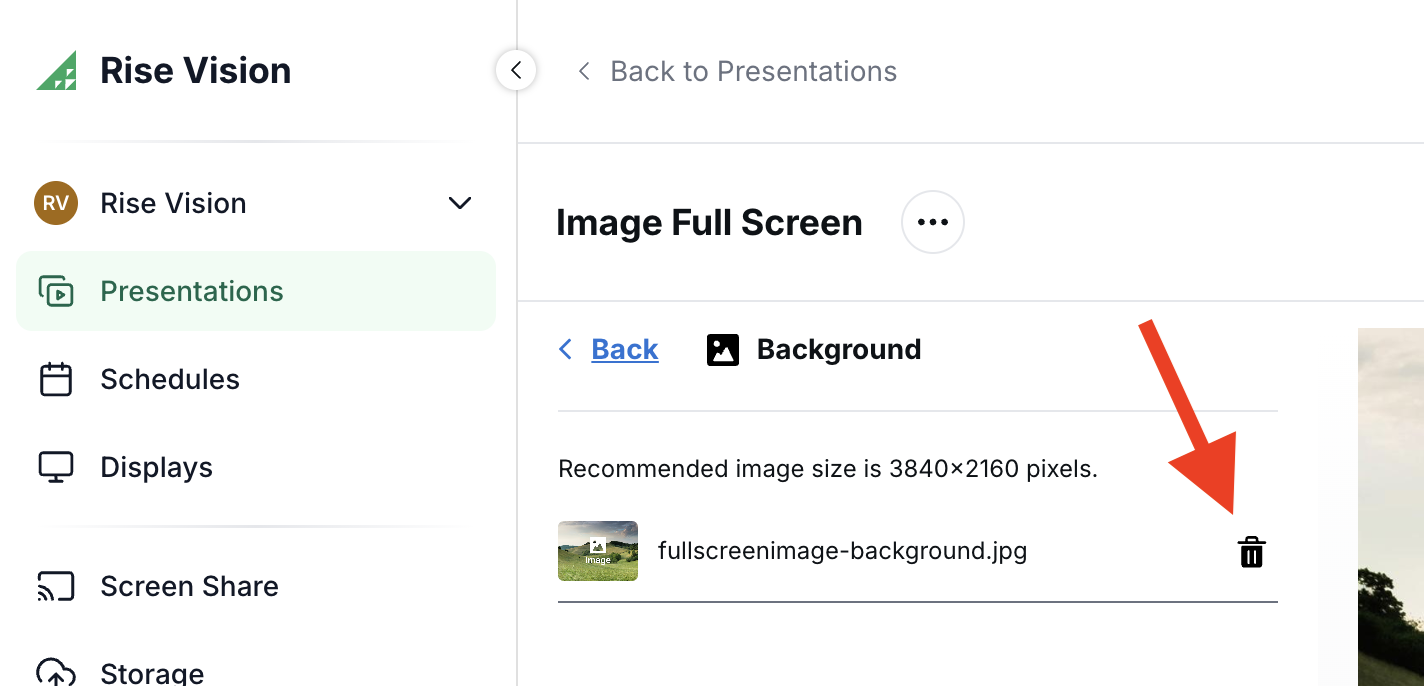Click the fullscreenimage-background.jpg filename text
Image resolution: width=1424 pixels, height=686 pixels.
pos(843,550)
